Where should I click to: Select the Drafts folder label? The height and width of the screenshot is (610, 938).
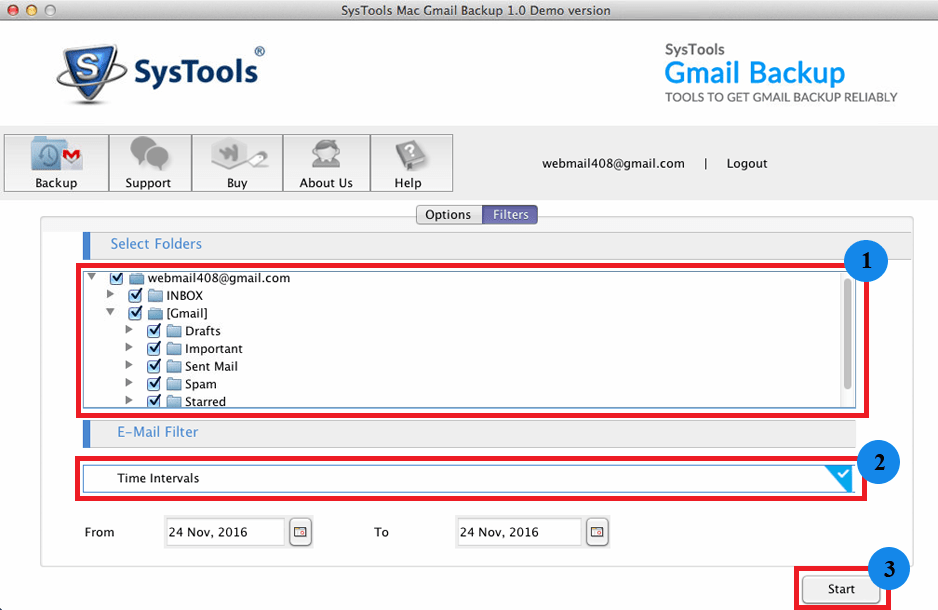coord(203,331)
